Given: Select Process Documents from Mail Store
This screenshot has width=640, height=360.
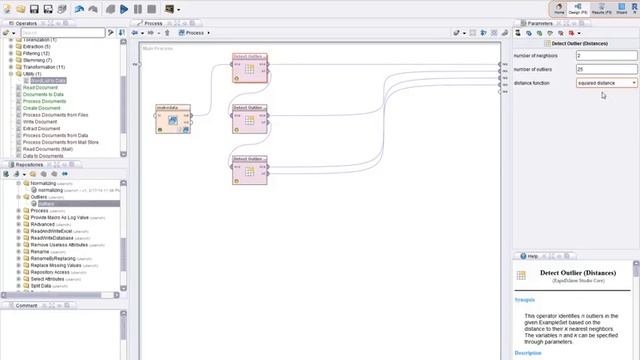Looking at the screenshot, I should pyautogui.click(x=60, y=142).
